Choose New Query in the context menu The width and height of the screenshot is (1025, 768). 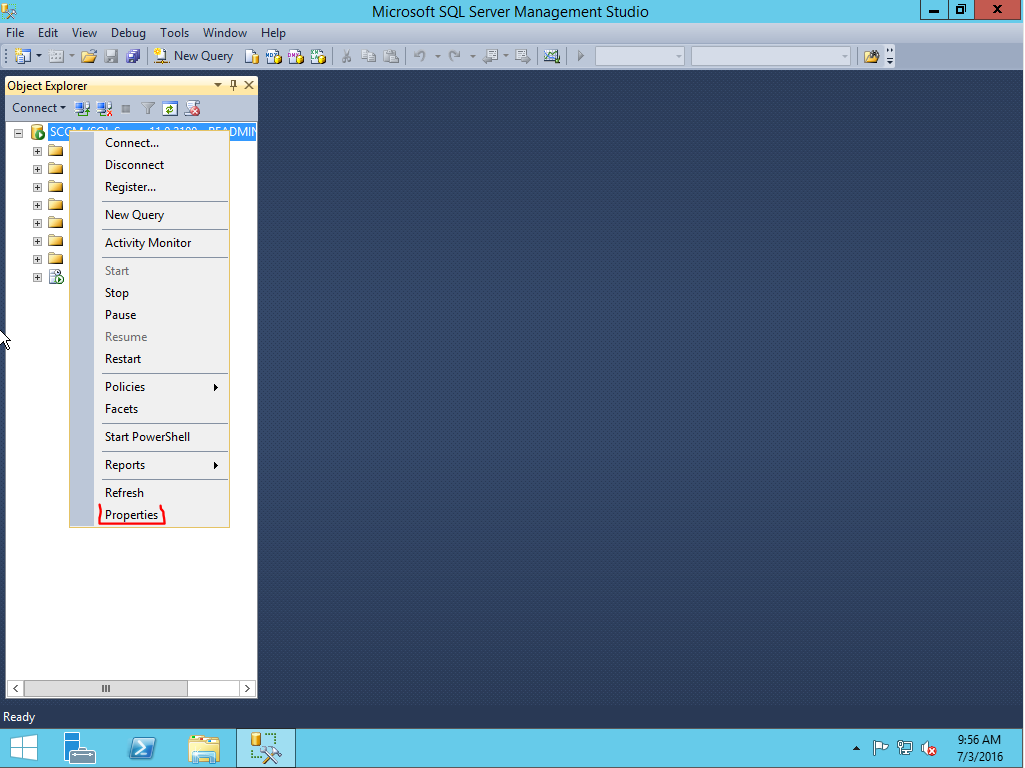tap(135, 215)
